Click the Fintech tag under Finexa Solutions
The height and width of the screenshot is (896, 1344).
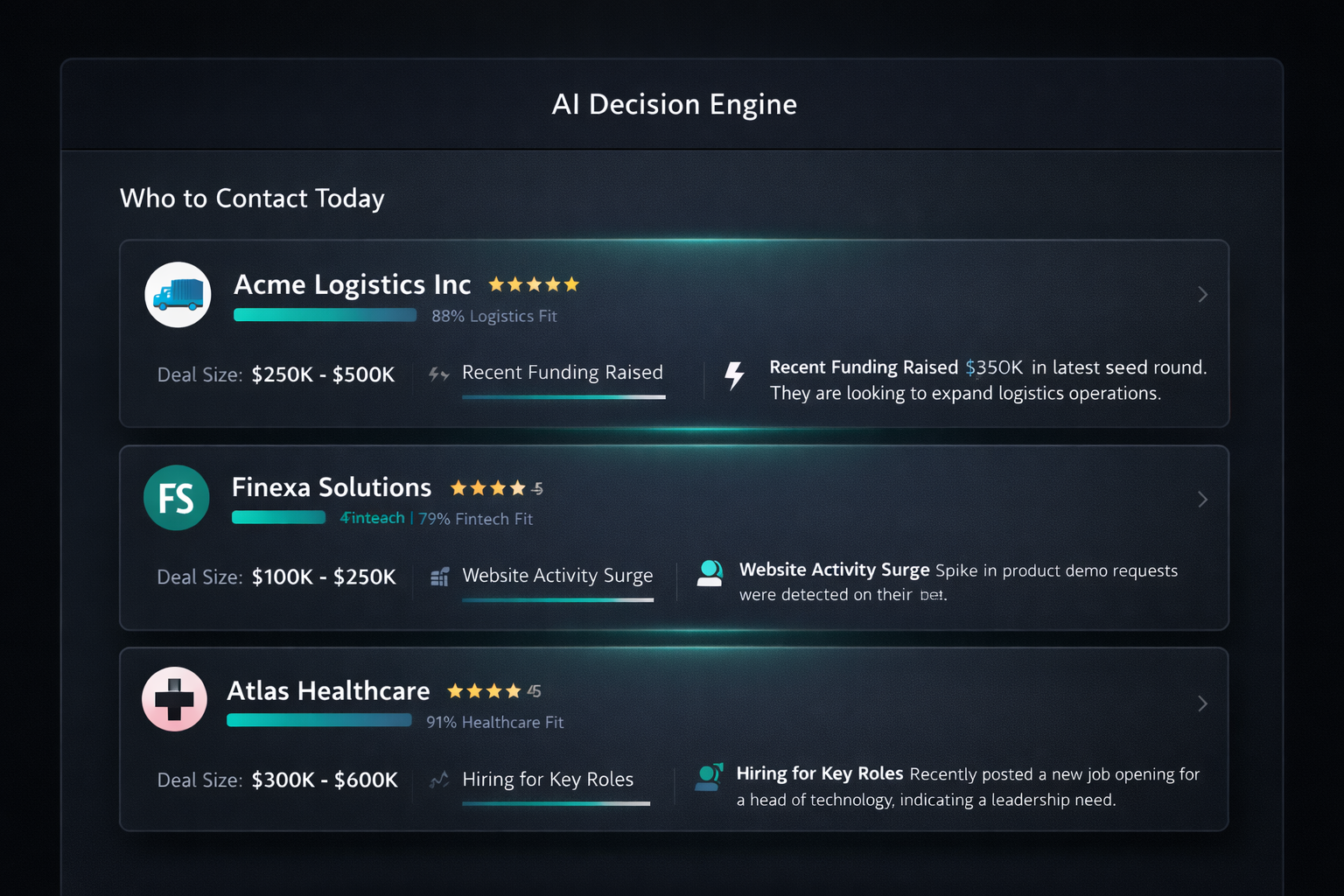tap(373, 518)
